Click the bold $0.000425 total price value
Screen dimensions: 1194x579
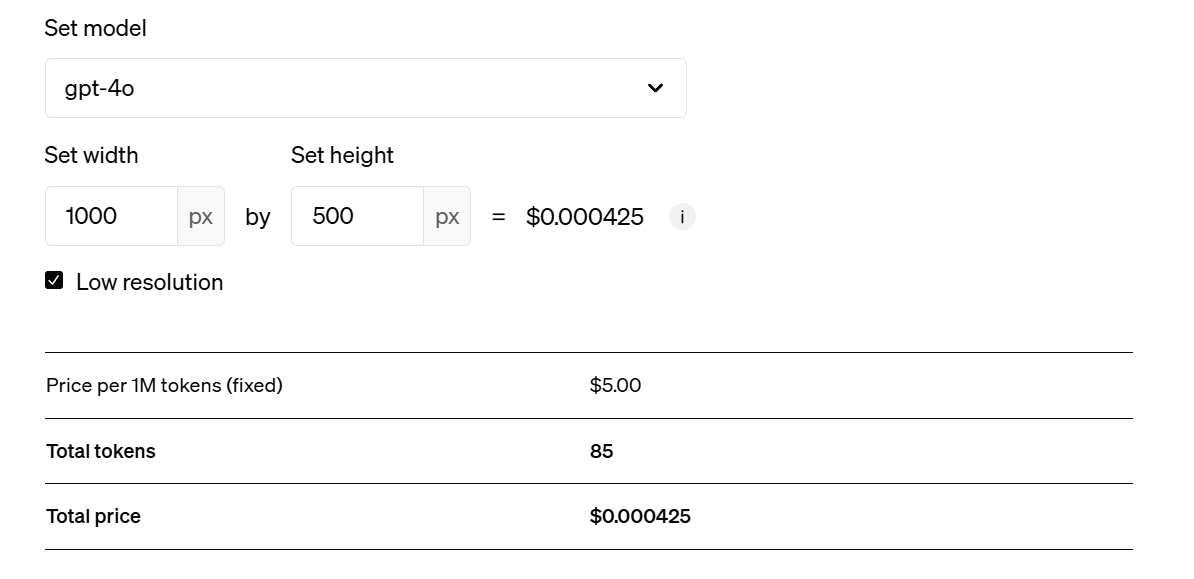[640, 517]
